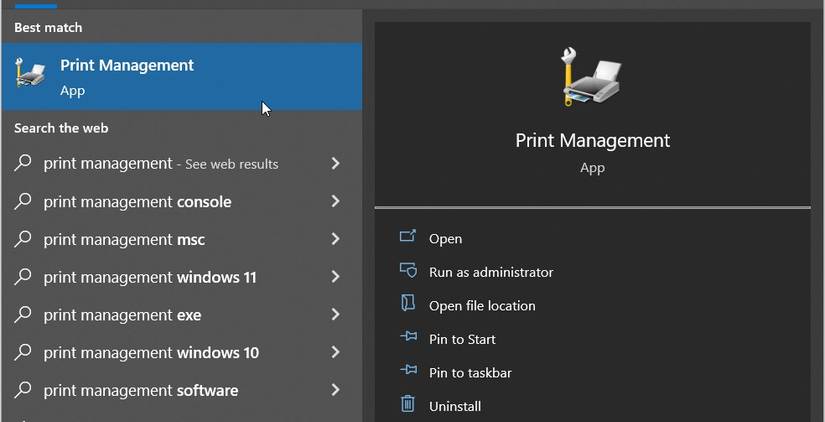Click the Uninstall trash bin icon
825x422 pixels.
click(408, 405)
